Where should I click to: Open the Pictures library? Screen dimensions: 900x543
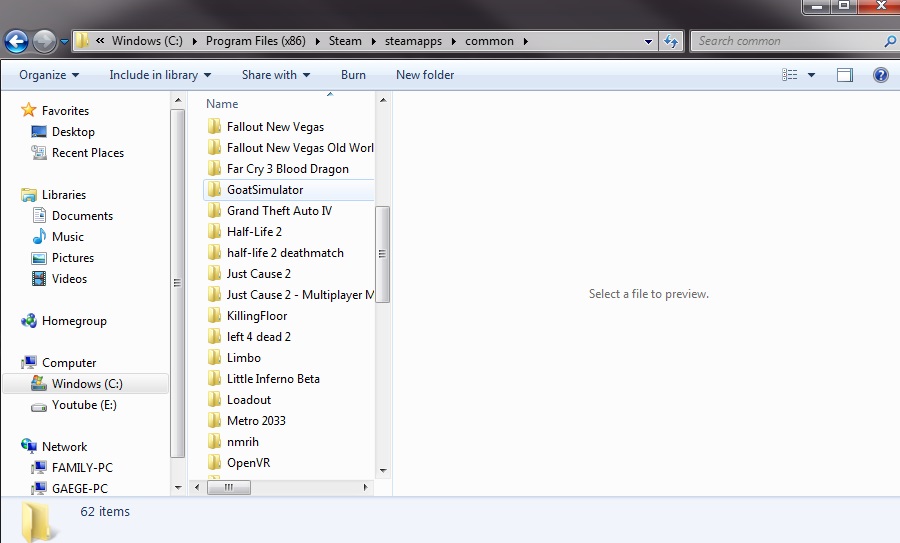coord(72,258)
